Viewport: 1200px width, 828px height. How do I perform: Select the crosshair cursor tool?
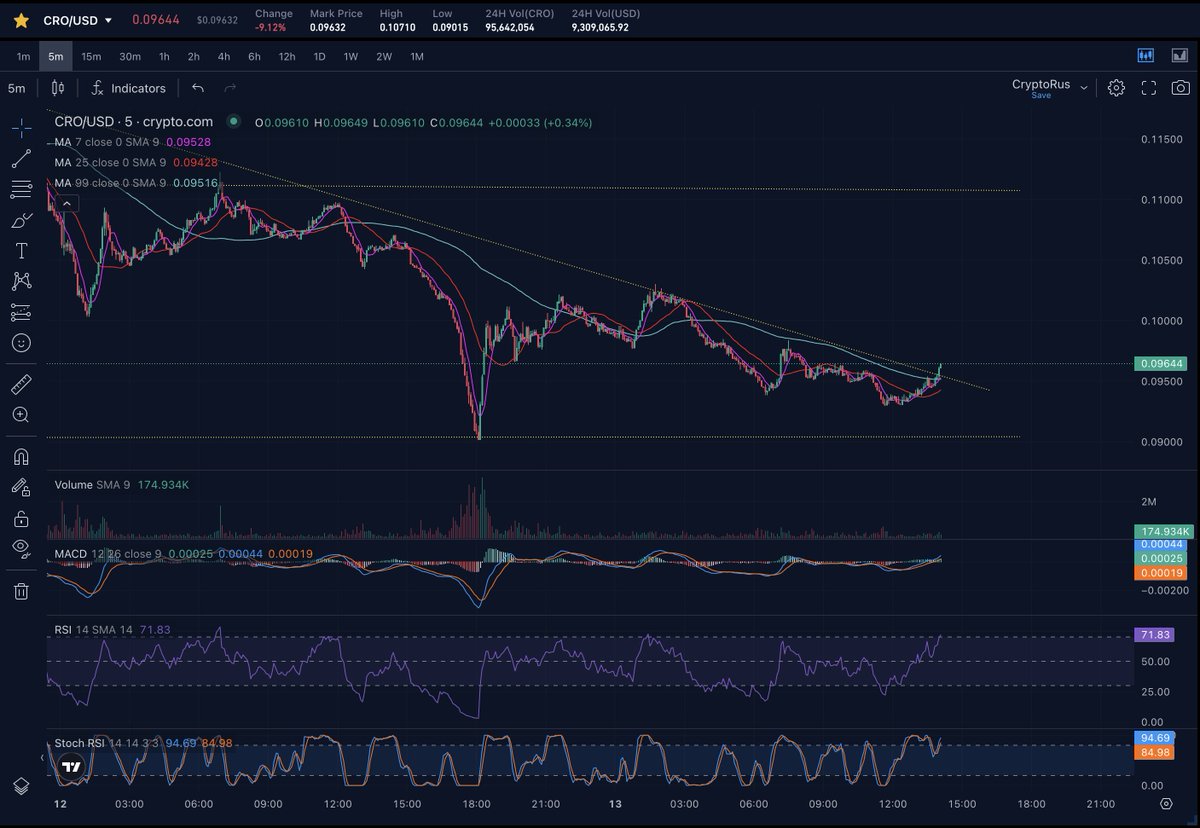(x=21, y=127)
